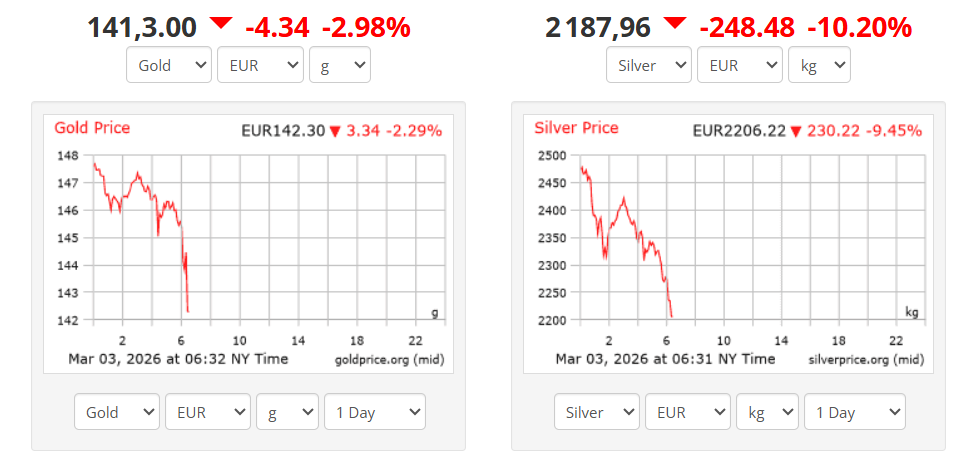Expand the top gram unit dropdown
963x472 pixels.
340,66
